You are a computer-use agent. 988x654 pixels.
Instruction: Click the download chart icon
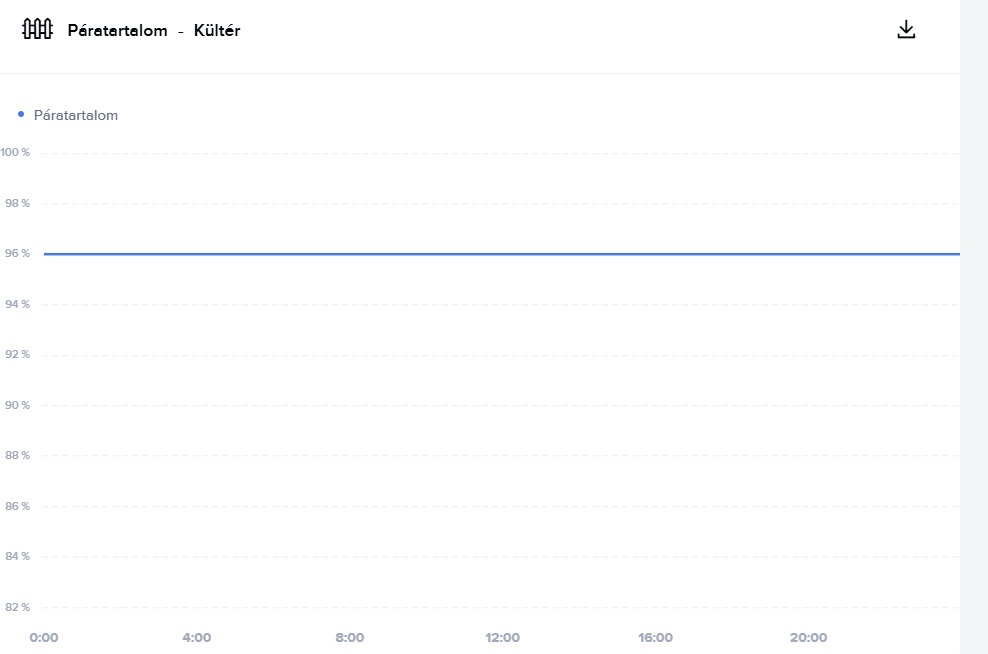(906, 29)
